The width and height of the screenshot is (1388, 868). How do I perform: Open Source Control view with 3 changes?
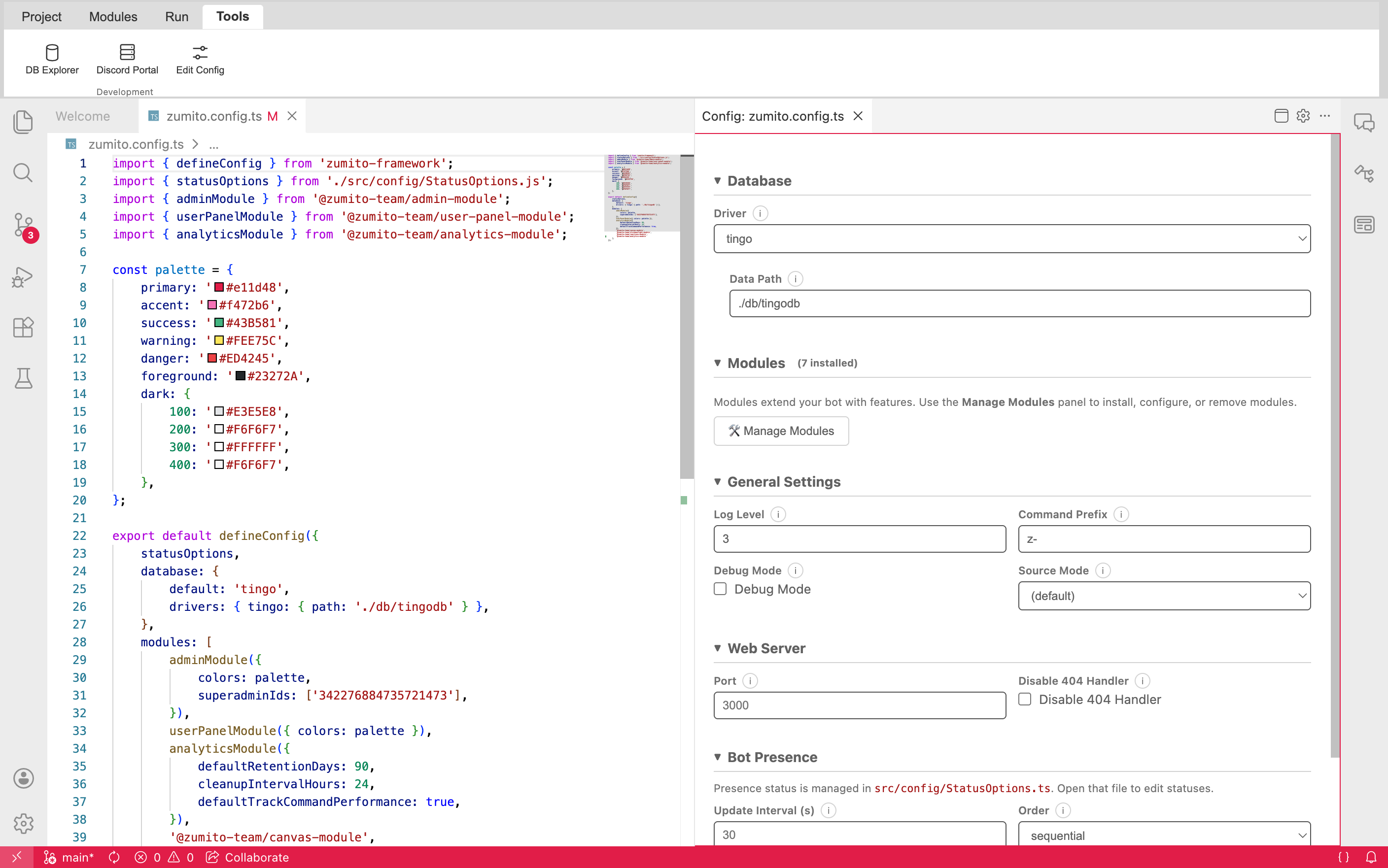click(25, 226)
